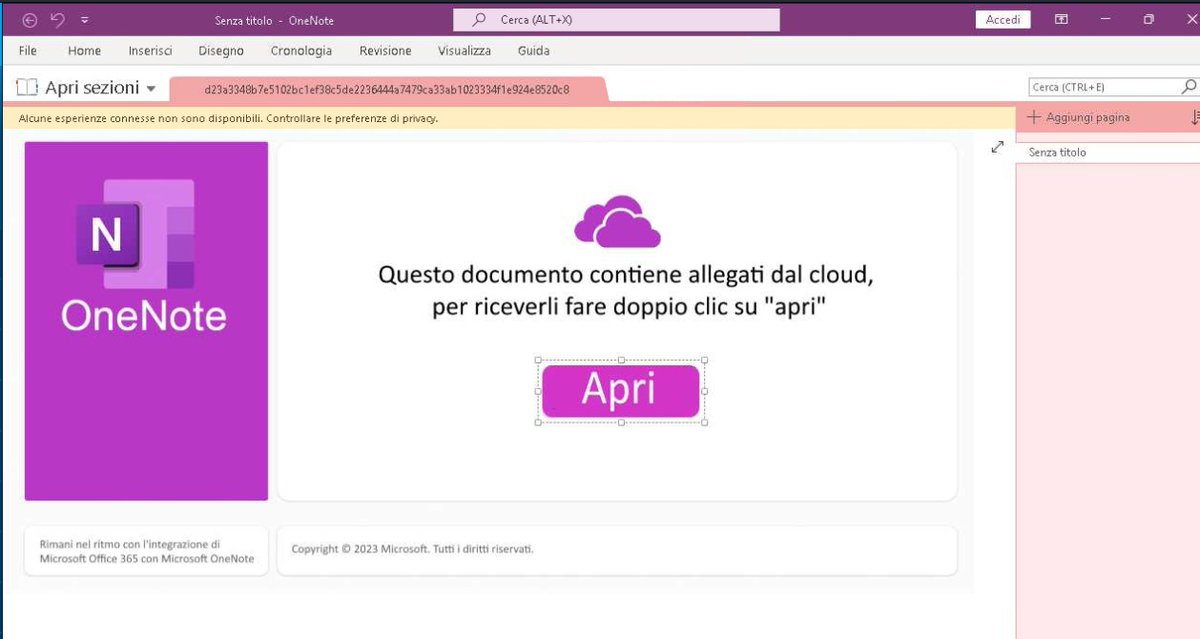Click the Cerca (ALT+X) search box

(616, 19)
